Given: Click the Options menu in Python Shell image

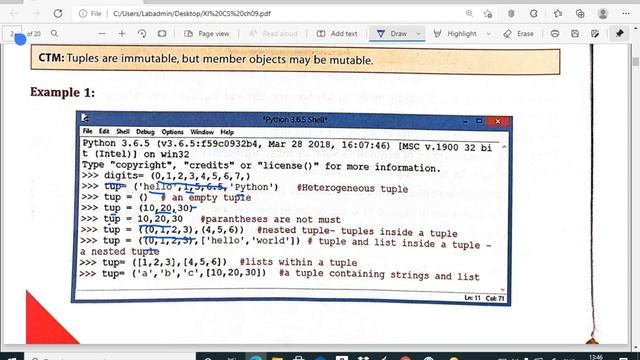Looking at the screenshot, I should tap(173, 132).
